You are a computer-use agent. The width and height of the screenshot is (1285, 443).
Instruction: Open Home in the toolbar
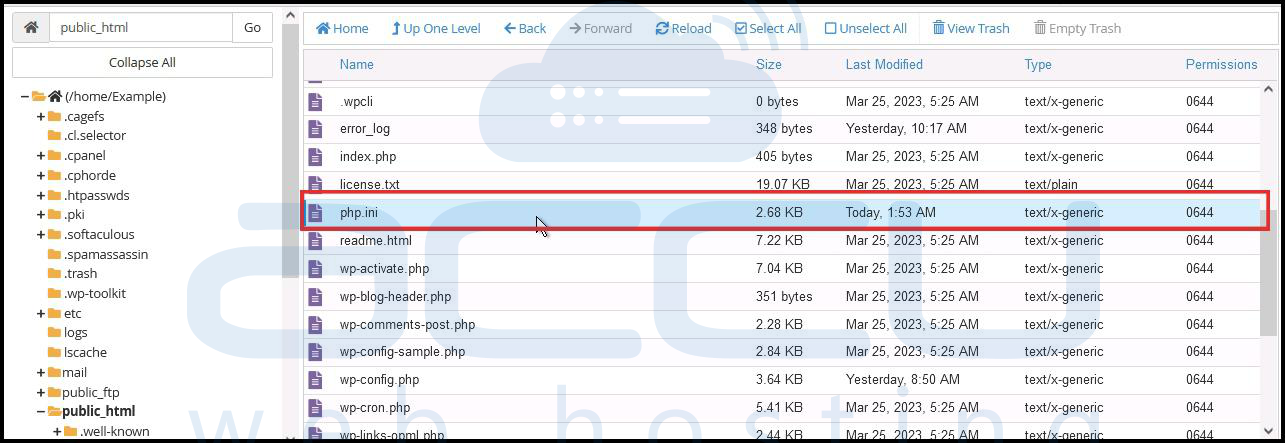(x=342, y=28)
